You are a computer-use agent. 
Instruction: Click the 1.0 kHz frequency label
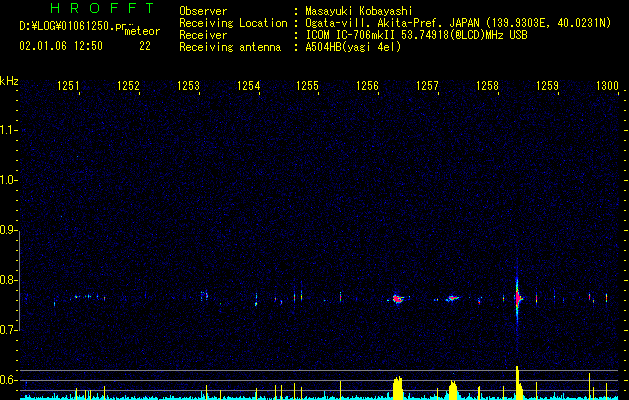point(8,181)
